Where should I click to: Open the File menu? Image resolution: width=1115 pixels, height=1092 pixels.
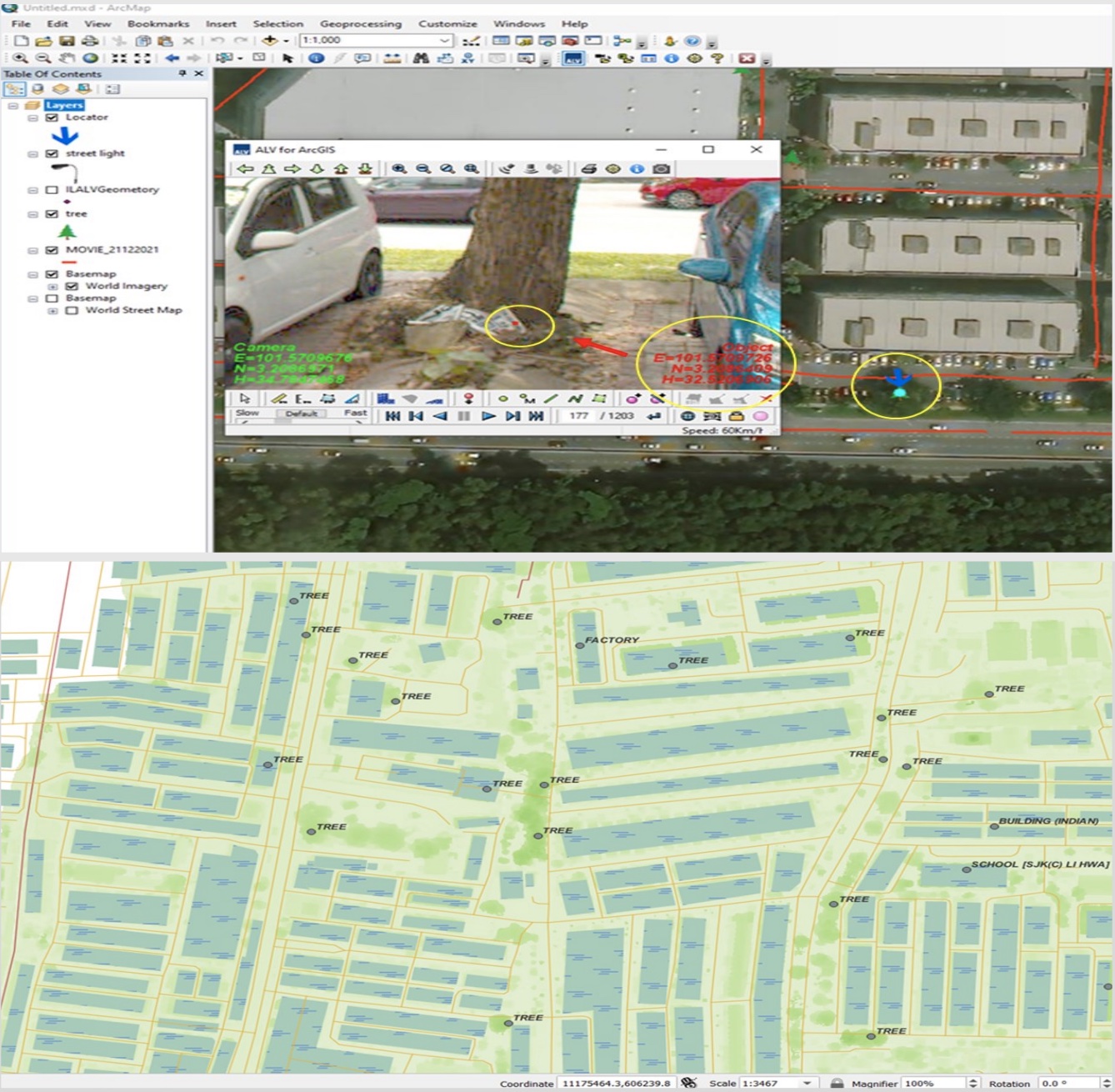point(21,23)
